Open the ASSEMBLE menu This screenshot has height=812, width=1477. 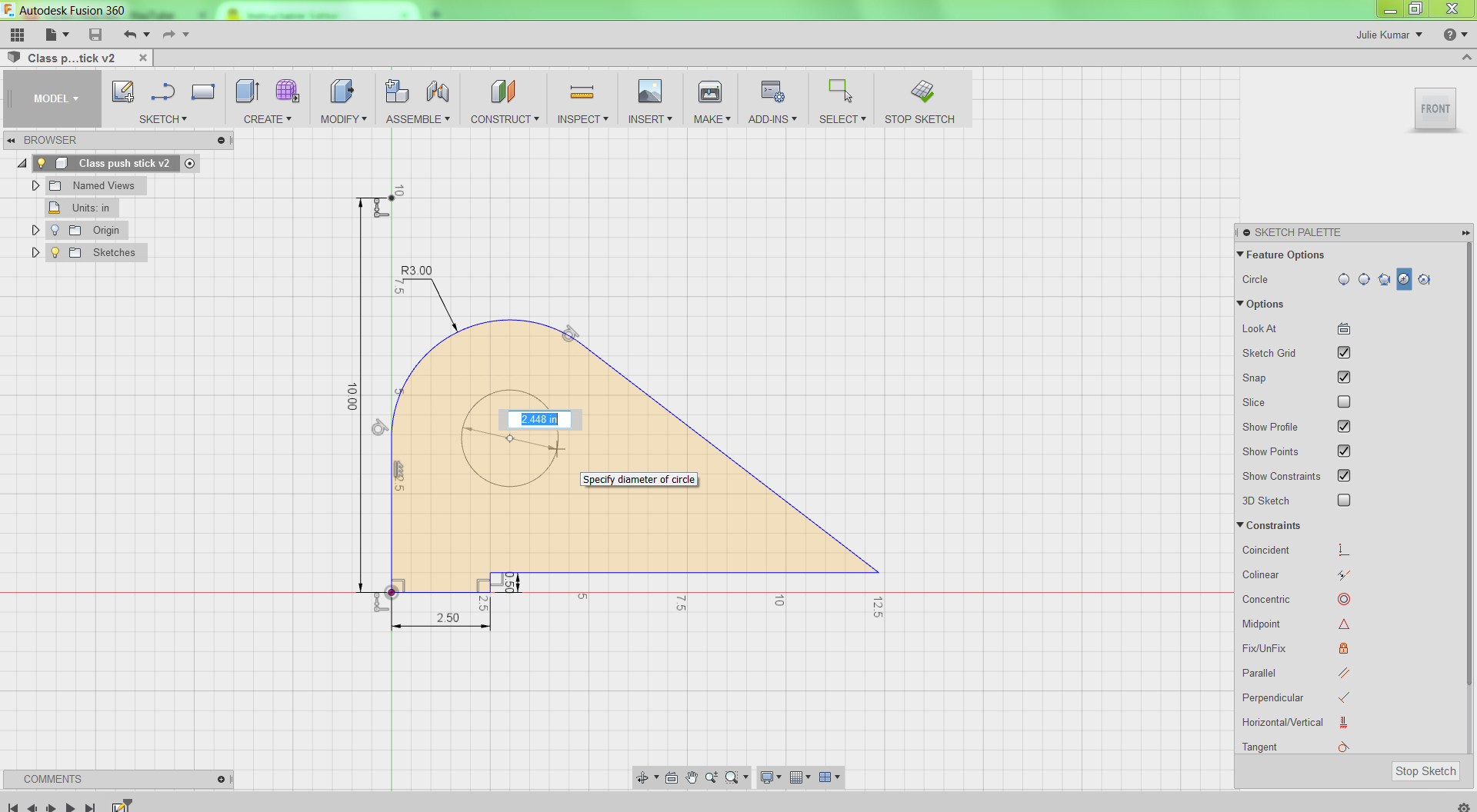point(418,119)
